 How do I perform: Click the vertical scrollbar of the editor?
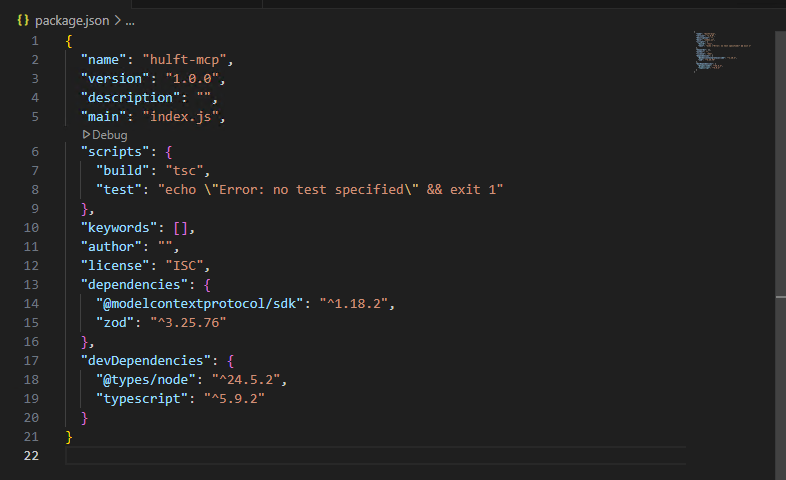click(780, 255)
